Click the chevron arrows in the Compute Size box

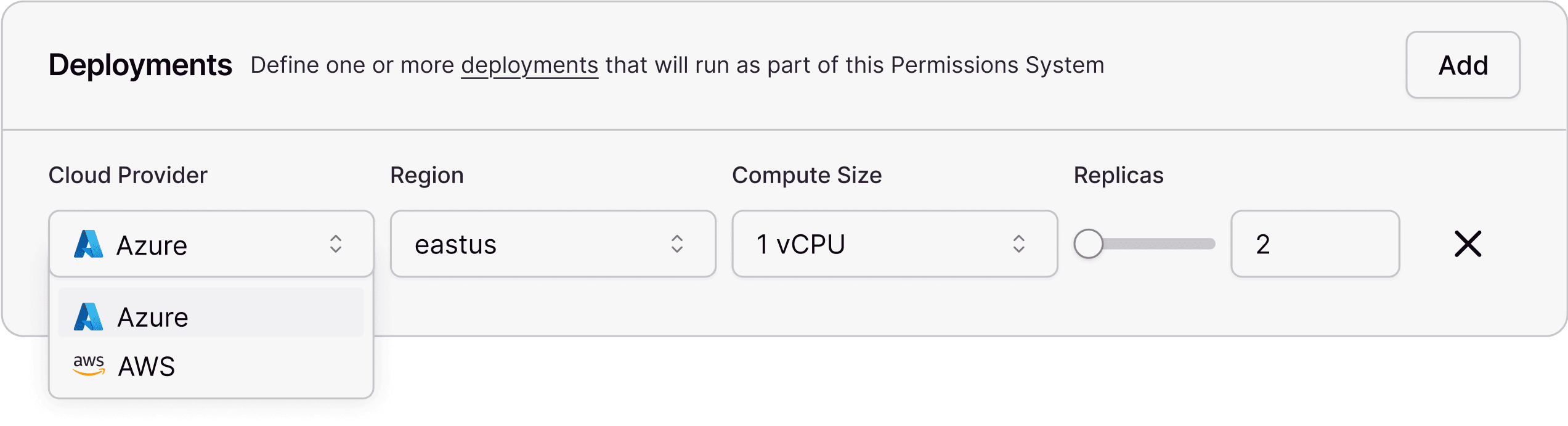pos(1019,244)
